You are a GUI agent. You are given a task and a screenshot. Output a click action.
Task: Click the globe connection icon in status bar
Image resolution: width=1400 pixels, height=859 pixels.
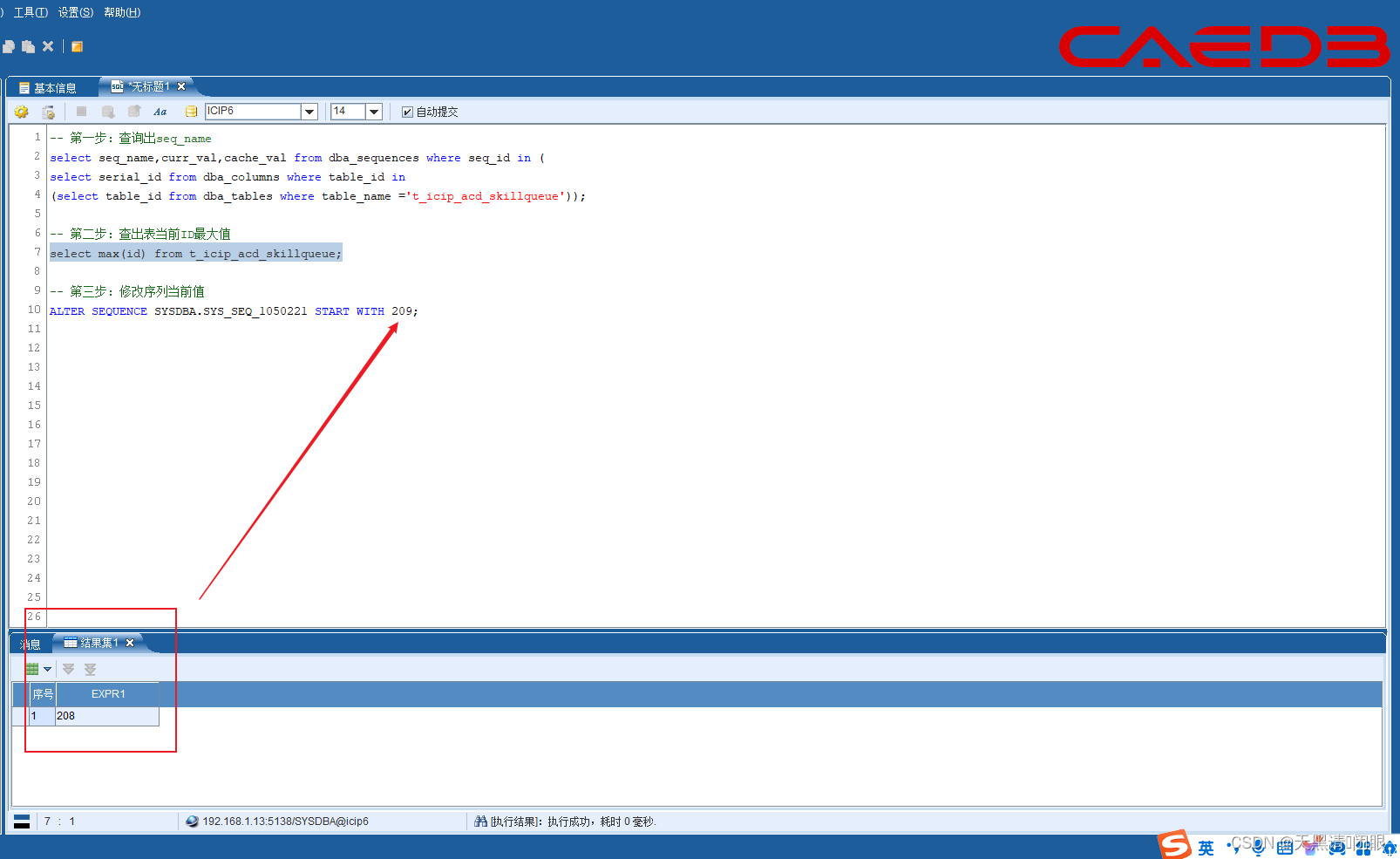coord(192,822)
